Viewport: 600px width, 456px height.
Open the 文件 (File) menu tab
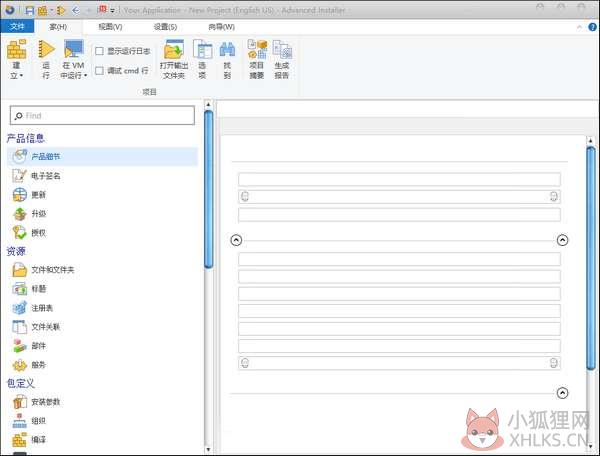coord(17,26)
